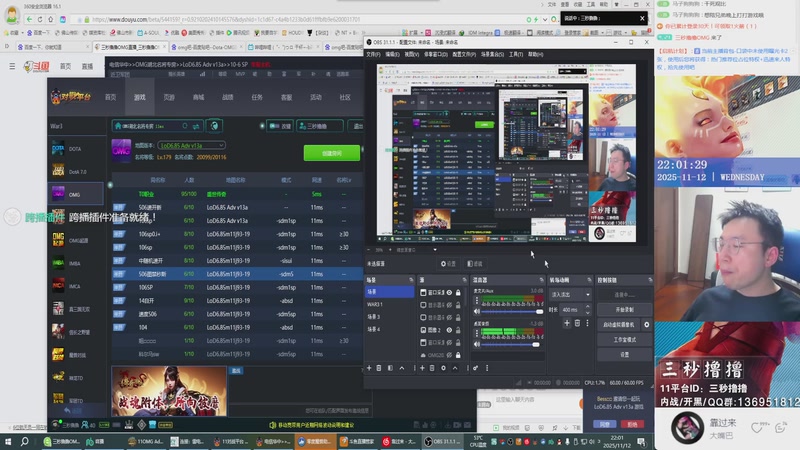Toggle lock of 图像 2 source
This screenshot has height=450, width=800.
(x=458, y=330)
